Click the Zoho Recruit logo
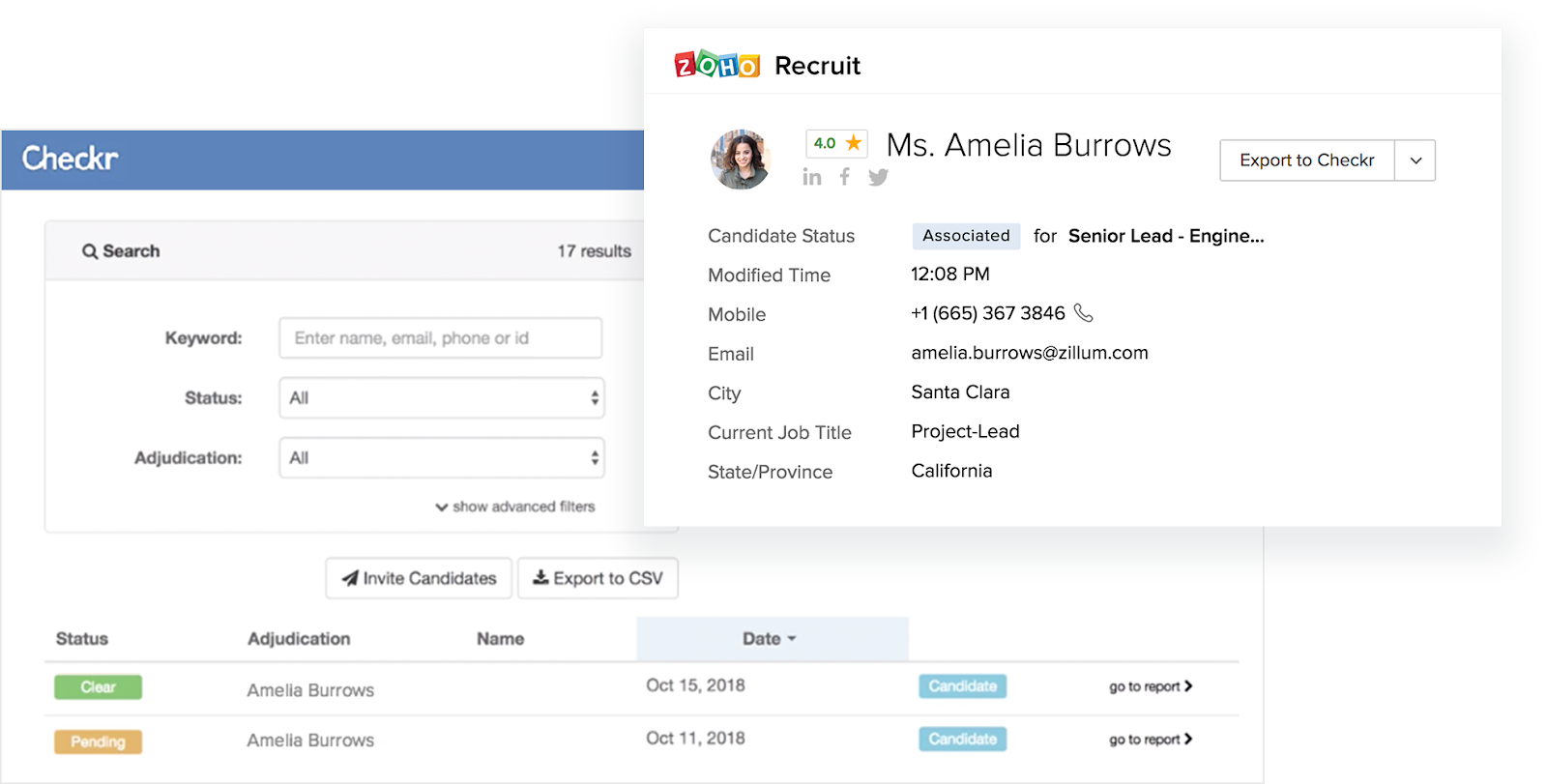The height and width of the screenshot is (784, 1547). (767, 65)
